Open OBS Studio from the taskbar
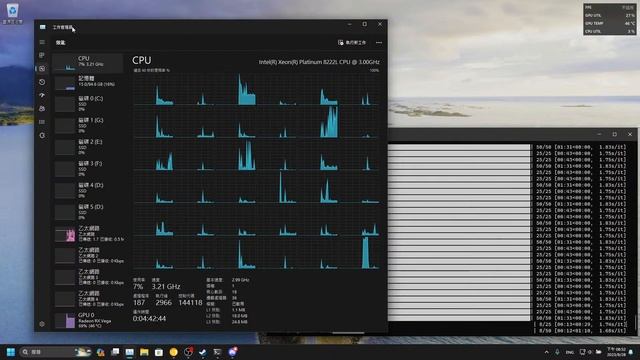The width and height of the screenshot is (640, 360). [x=188, y=352]
